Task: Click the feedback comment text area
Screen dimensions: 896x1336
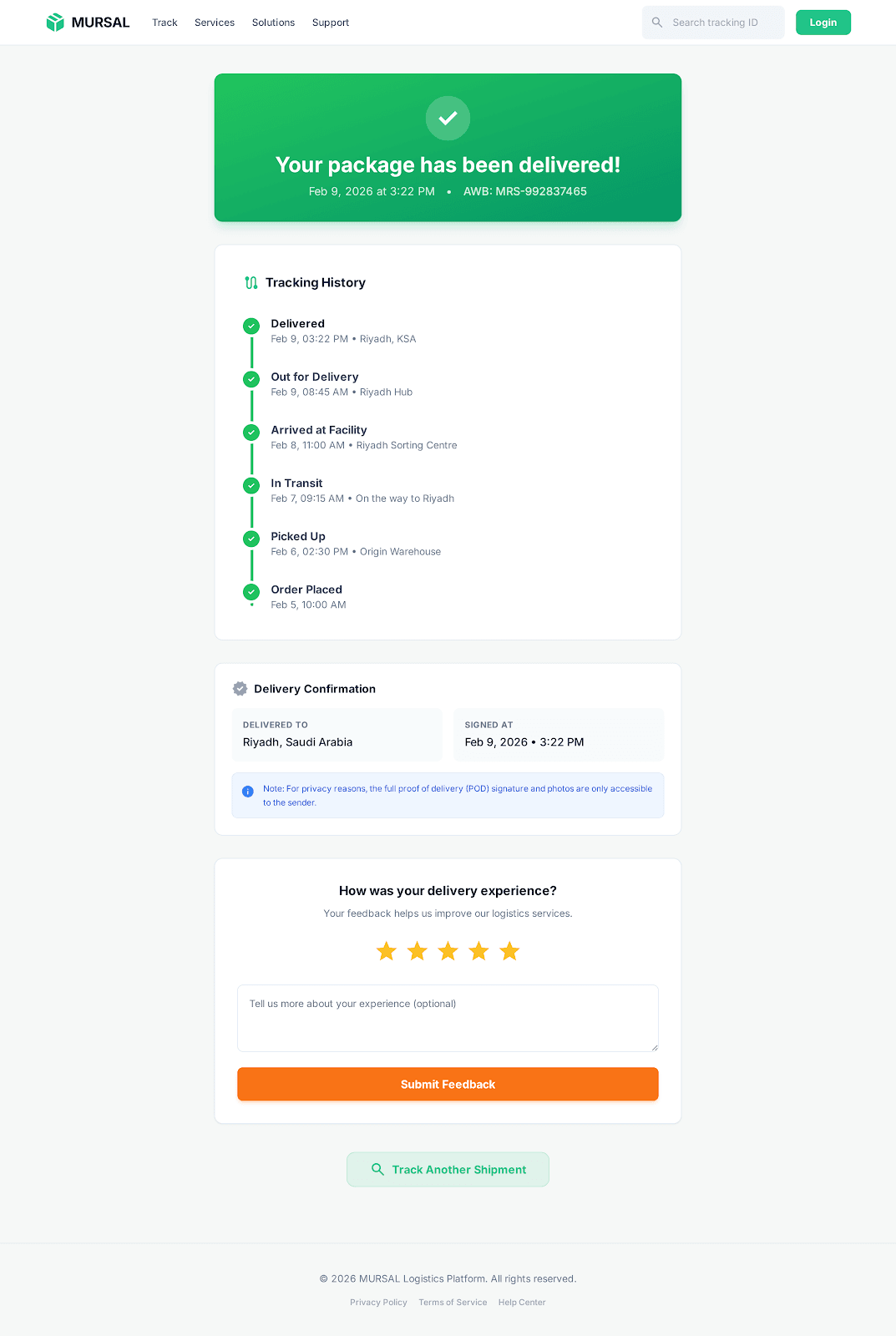Action: tap(448, 1018)
